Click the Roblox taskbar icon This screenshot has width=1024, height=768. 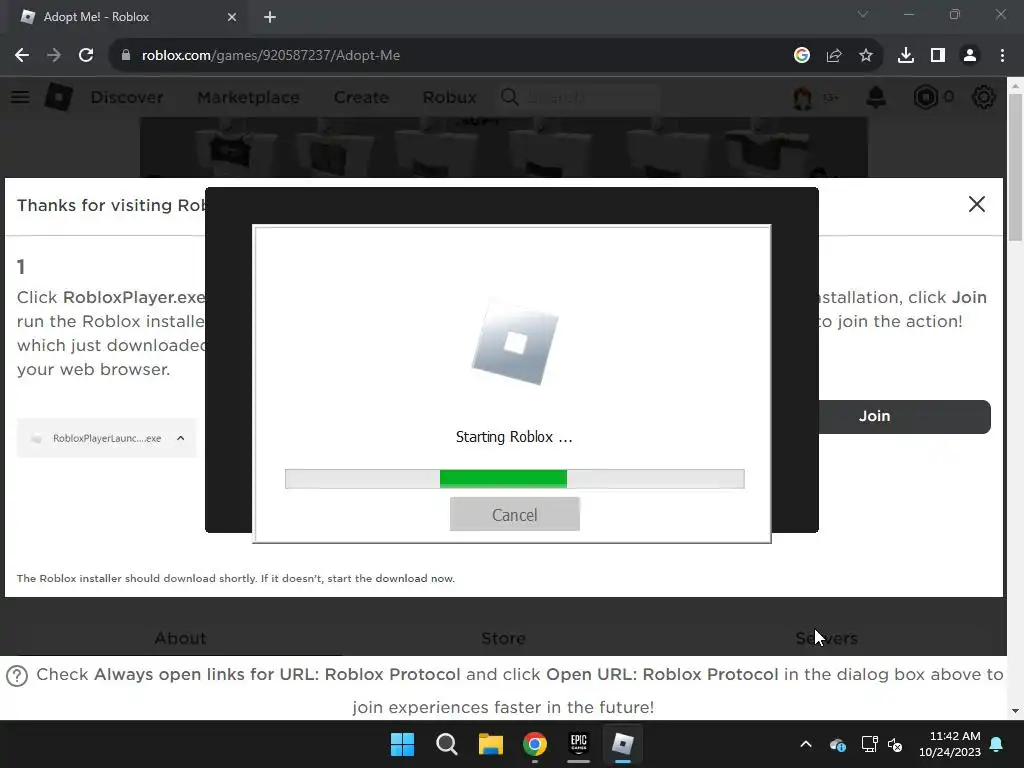(622, 744)
